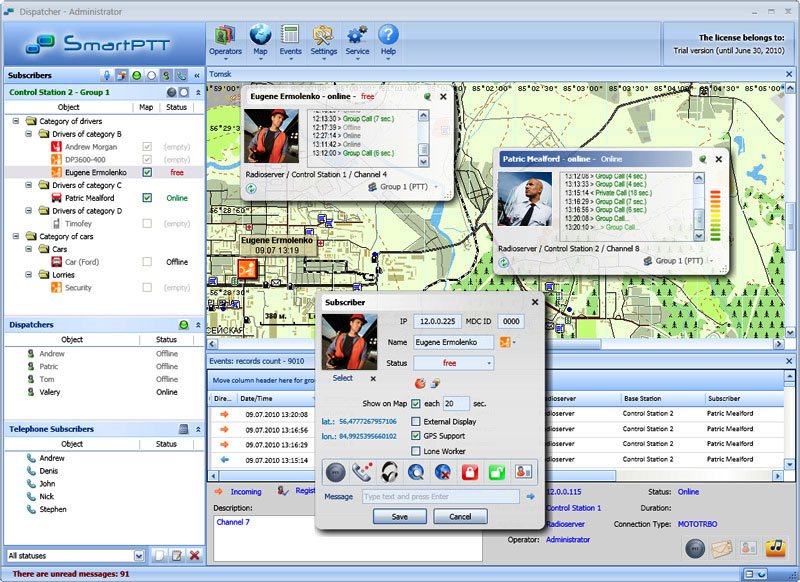
Task: Open the Service toolbar menu
Action: (357, 40)
